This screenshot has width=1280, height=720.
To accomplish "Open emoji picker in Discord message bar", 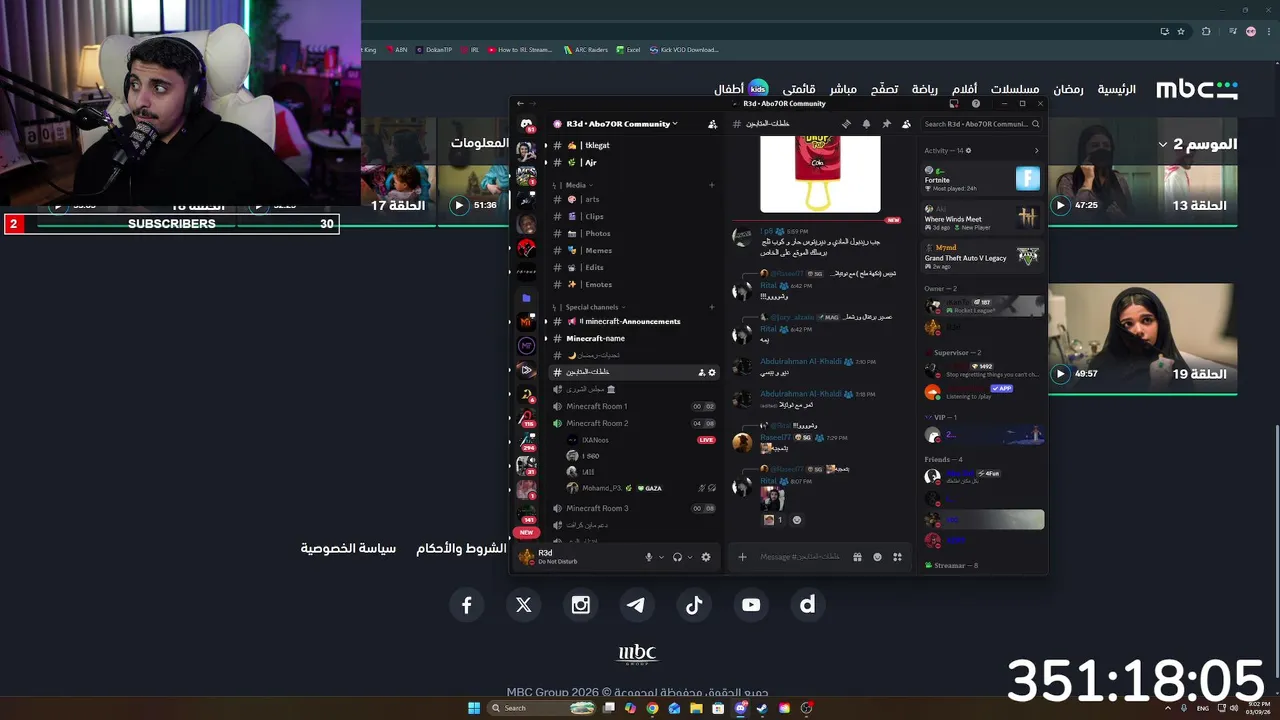I will [x=877, y=557].
